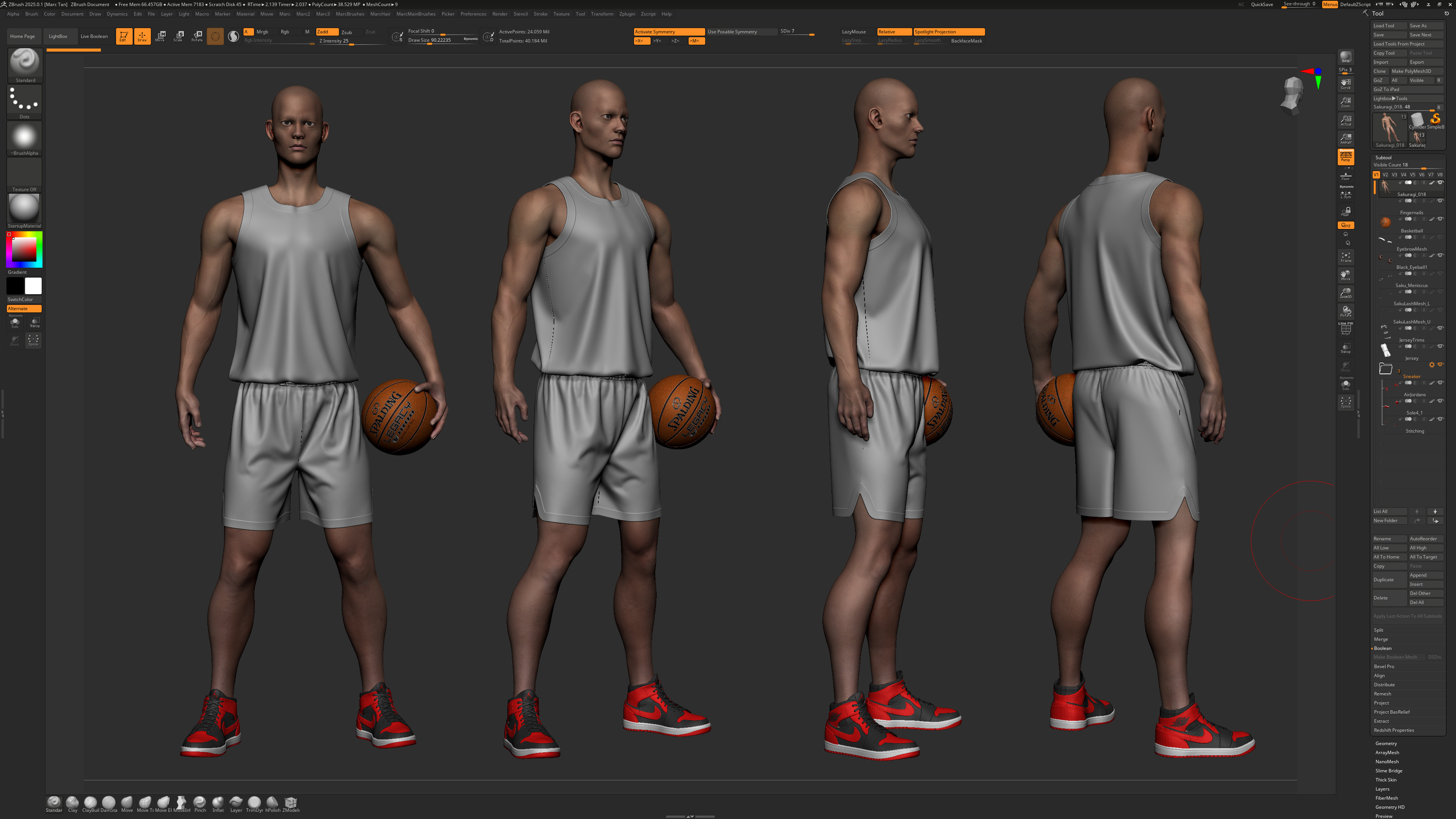
Task: Open the BrushAlpha picker
Action: coord(24,138)
